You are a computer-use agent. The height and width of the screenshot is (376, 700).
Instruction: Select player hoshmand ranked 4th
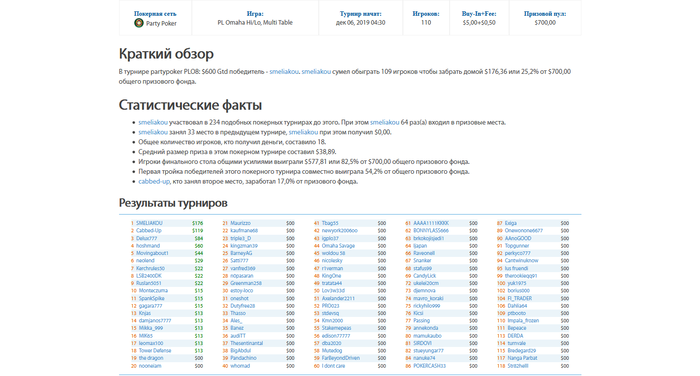148,246
